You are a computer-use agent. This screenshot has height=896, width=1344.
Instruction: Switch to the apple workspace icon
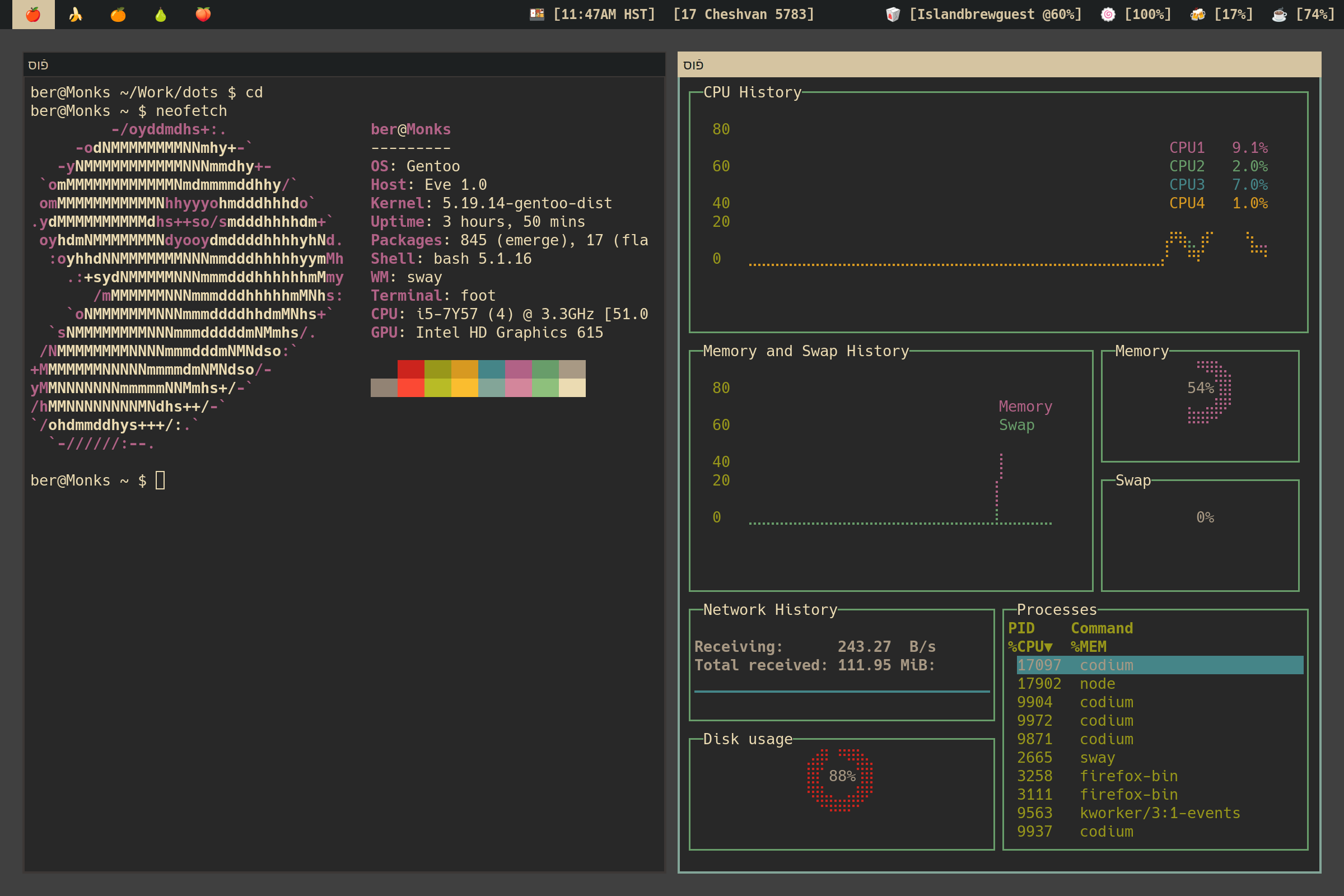pyautogui.click(x=33, y=15)
